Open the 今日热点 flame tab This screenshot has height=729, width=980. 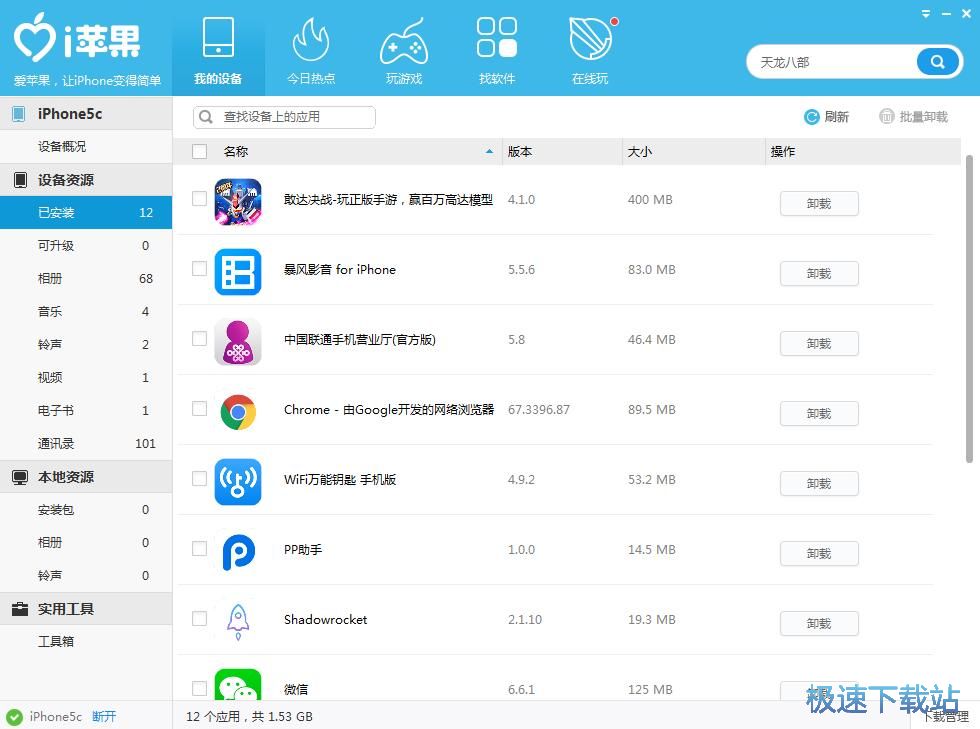[x=311, y=49]
